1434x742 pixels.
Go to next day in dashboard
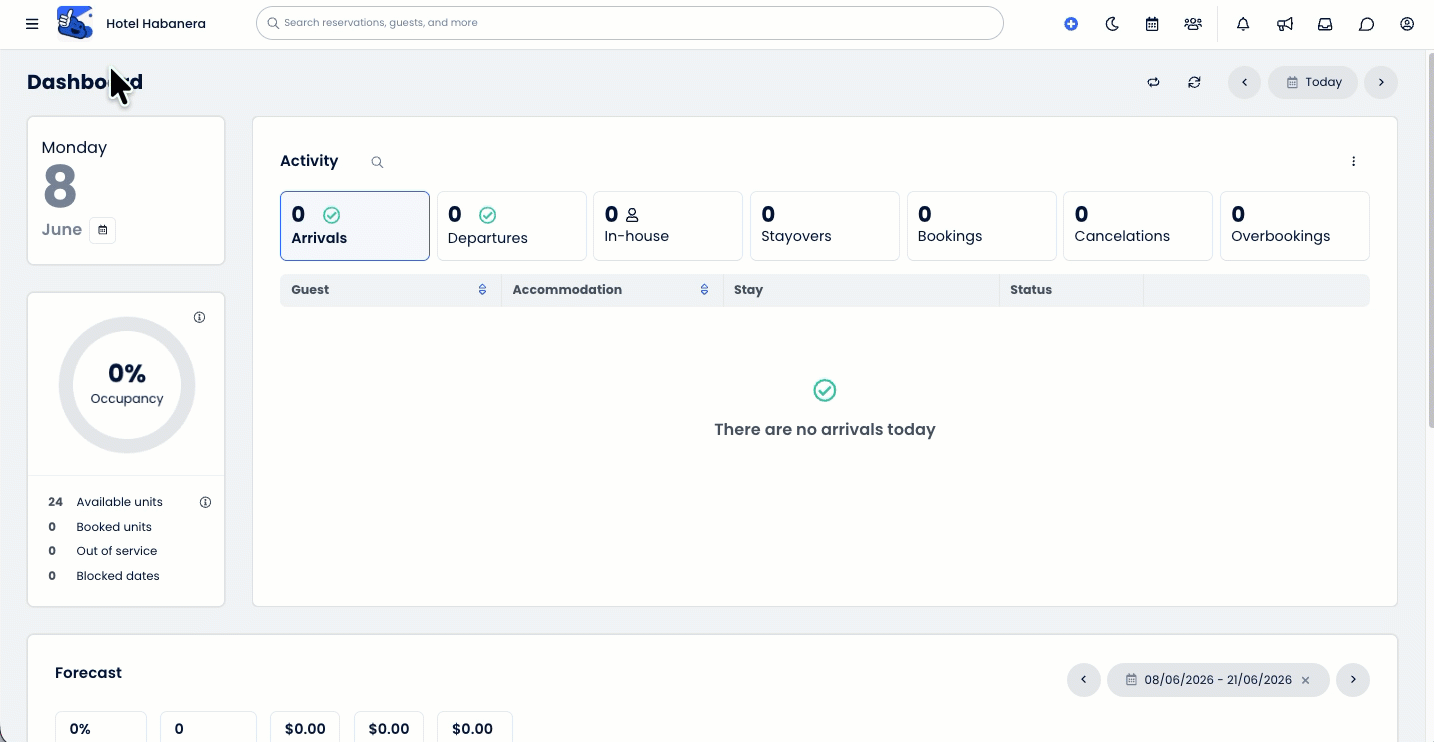(1381, 82)
